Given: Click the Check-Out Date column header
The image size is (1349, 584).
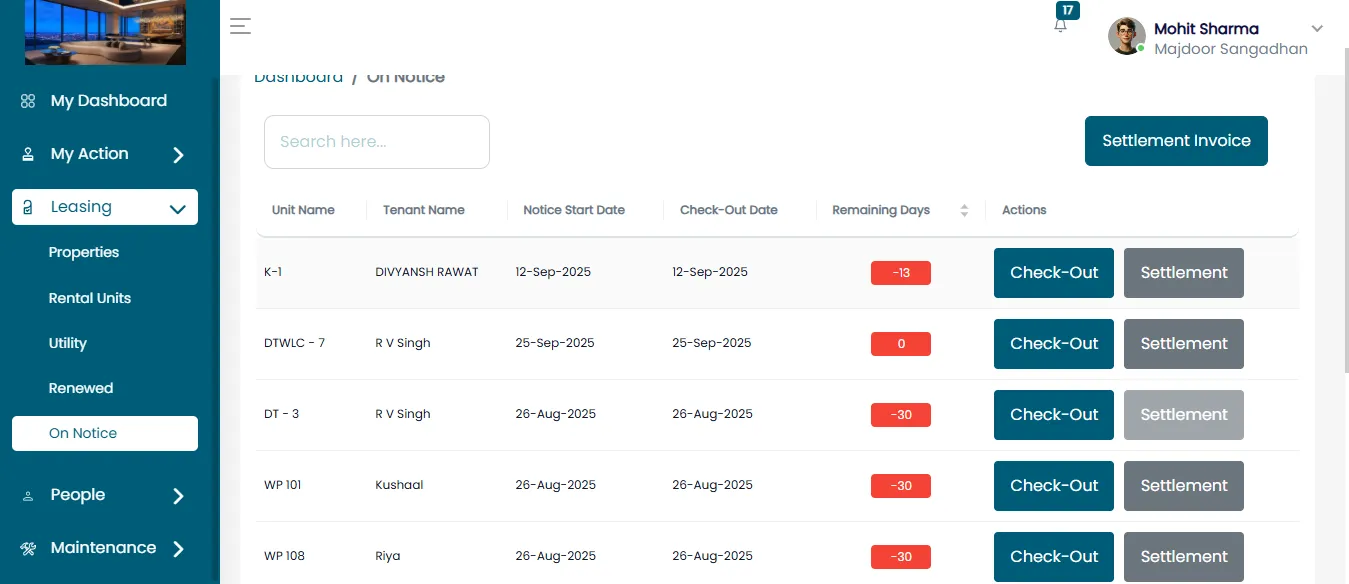Looking at the screenshot, I should tap(729, 210).
